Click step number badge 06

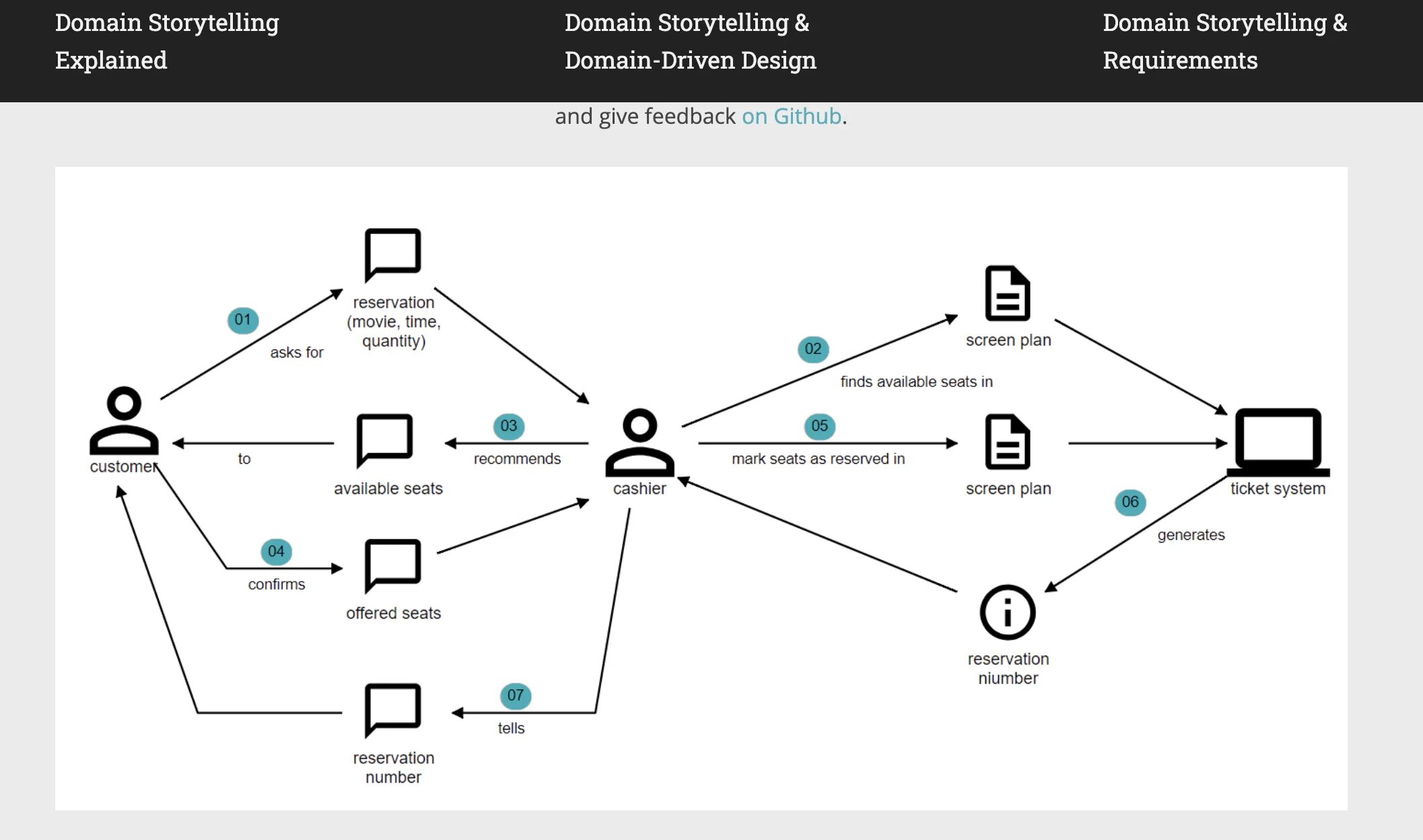pyautogui.click(x=1130, y=502)
